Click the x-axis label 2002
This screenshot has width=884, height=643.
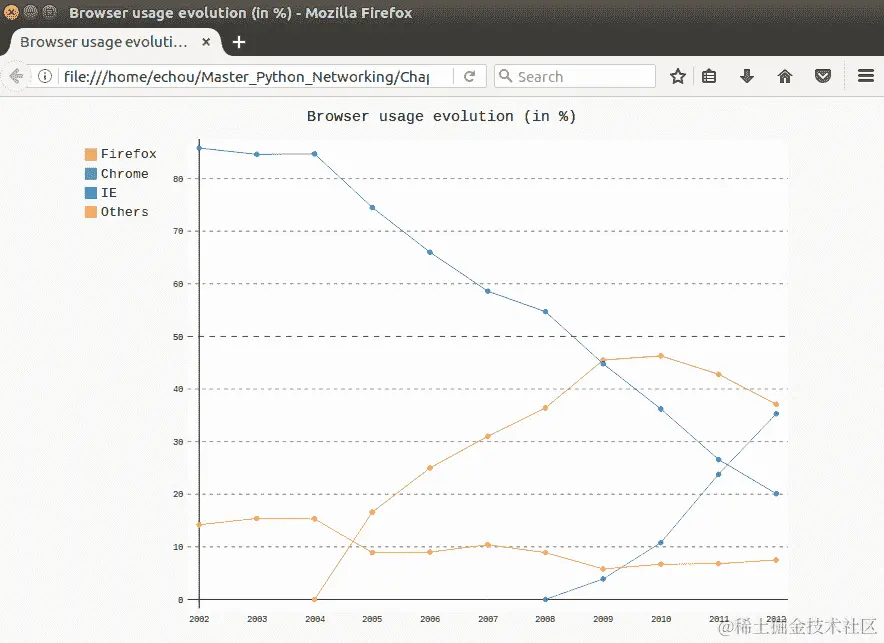pyautogui.click(x=199, y=619)
